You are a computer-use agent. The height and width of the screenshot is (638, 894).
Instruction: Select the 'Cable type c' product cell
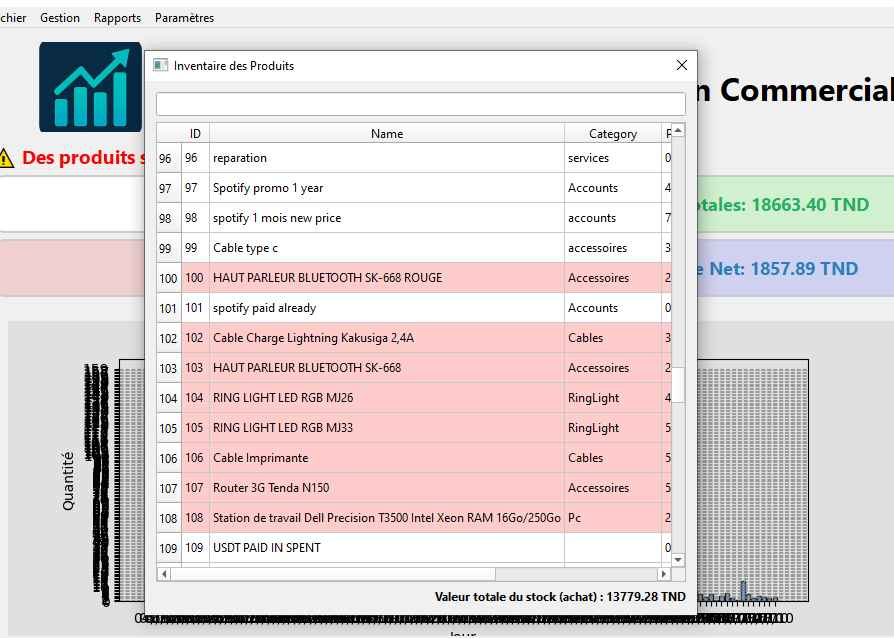[x=387, y=248]
